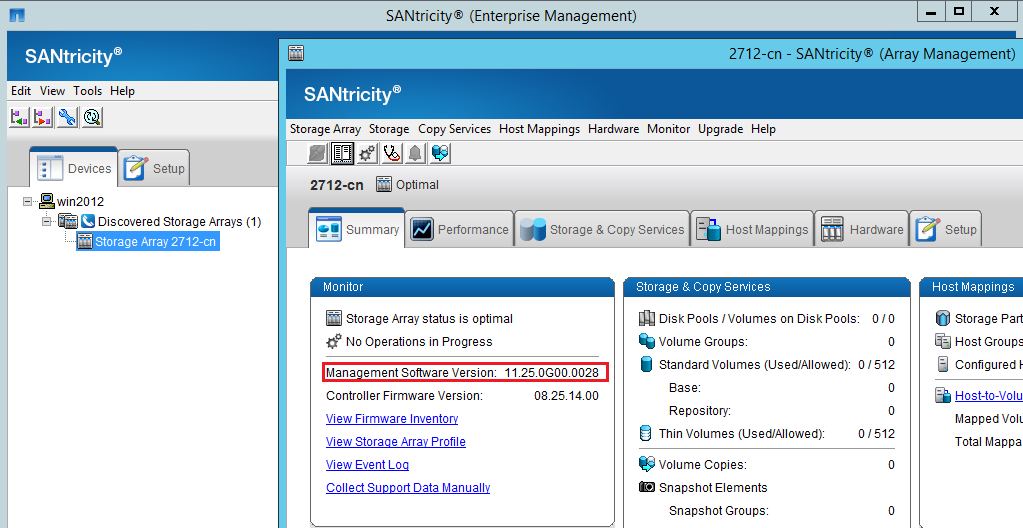Viewport: 1023px width, 528px height.
Task: Collapse the win2012 tree node
Action: pyautogui.click(x=28, y=202)
